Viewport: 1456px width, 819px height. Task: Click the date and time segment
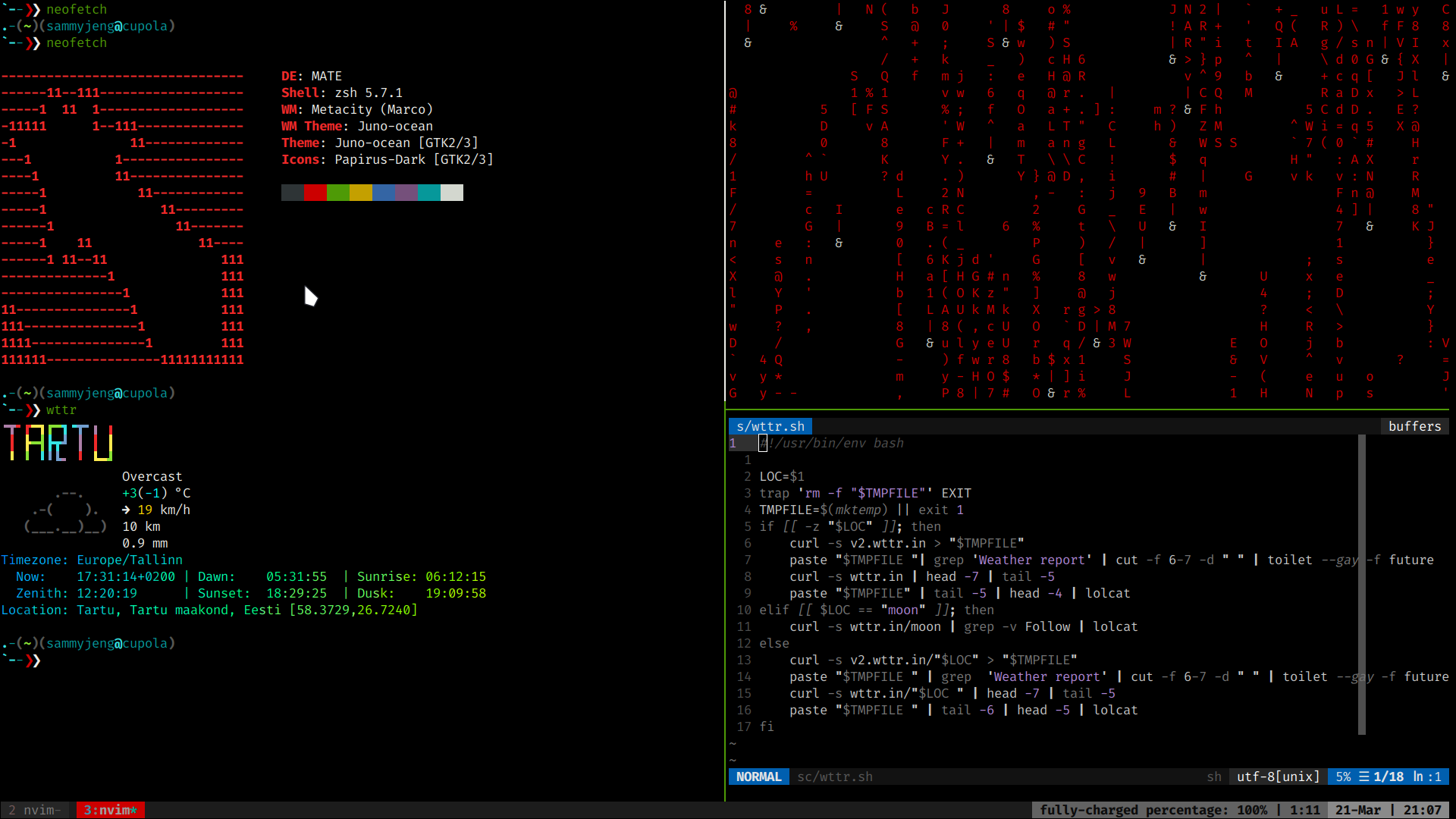[x=1388, y=810]
